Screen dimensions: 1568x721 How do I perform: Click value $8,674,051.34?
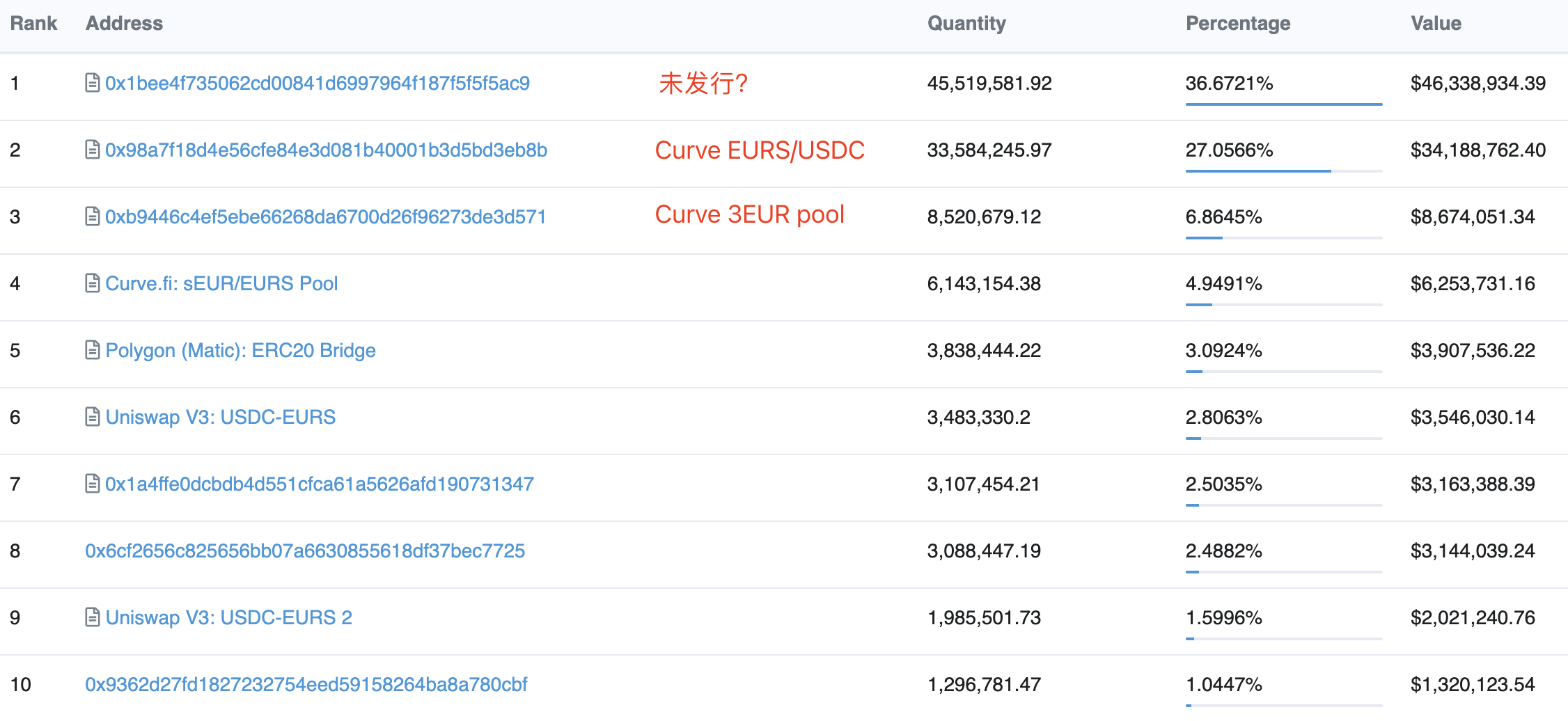(1473, 217)
